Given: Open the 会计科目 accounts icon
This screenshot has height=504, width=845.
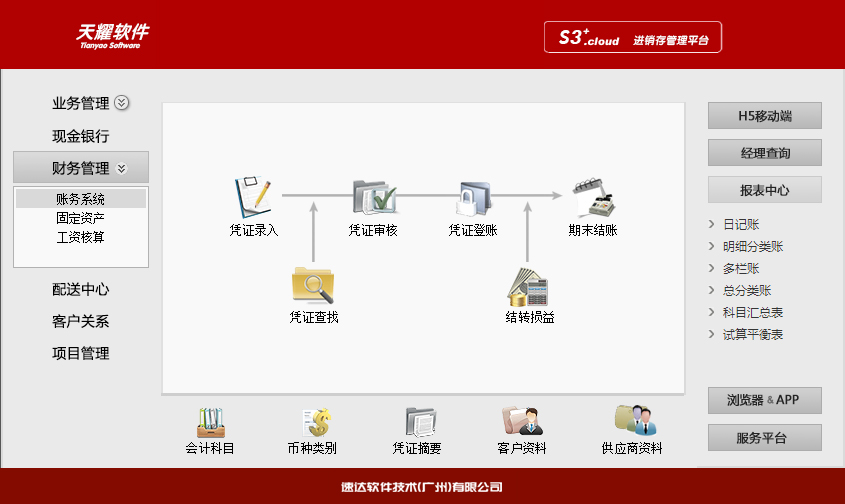Looking at the screenshot, I should pyautogui.click(x=210, y=423).
